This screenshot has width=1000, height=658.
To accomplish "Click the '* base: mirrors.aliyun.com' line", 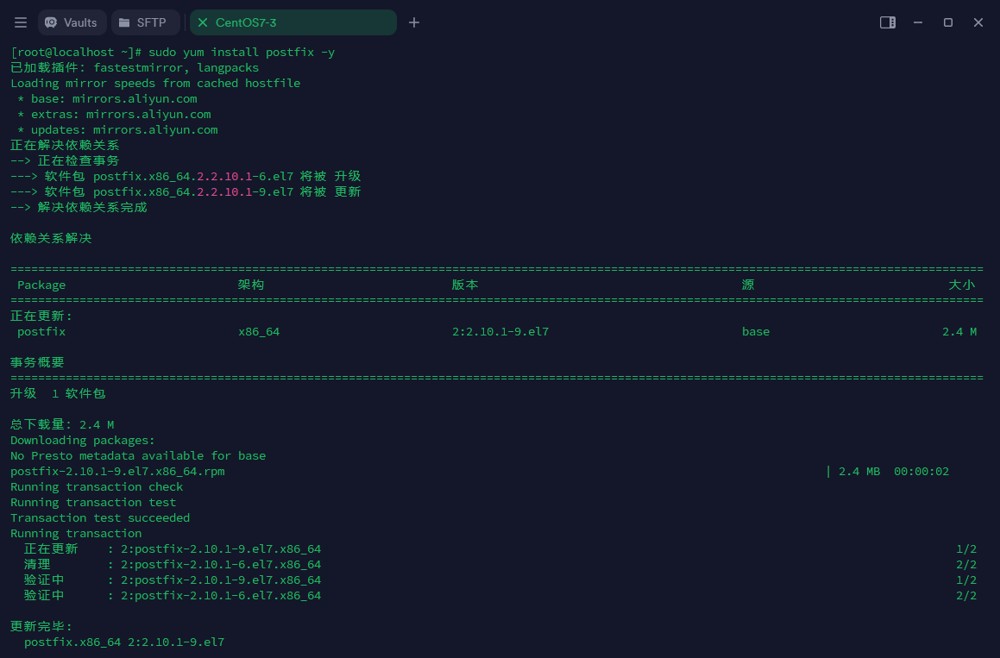I will pyautogui.click(x=107, y=99).
